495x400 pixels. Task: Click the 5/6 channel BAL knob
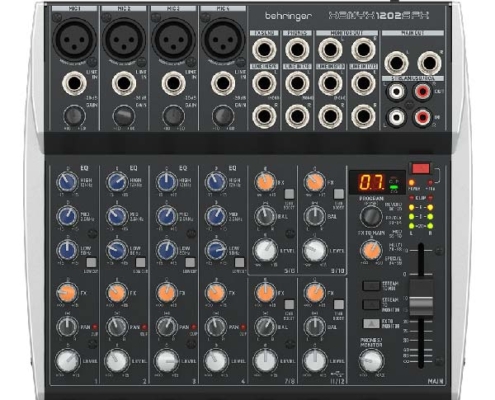265,216
